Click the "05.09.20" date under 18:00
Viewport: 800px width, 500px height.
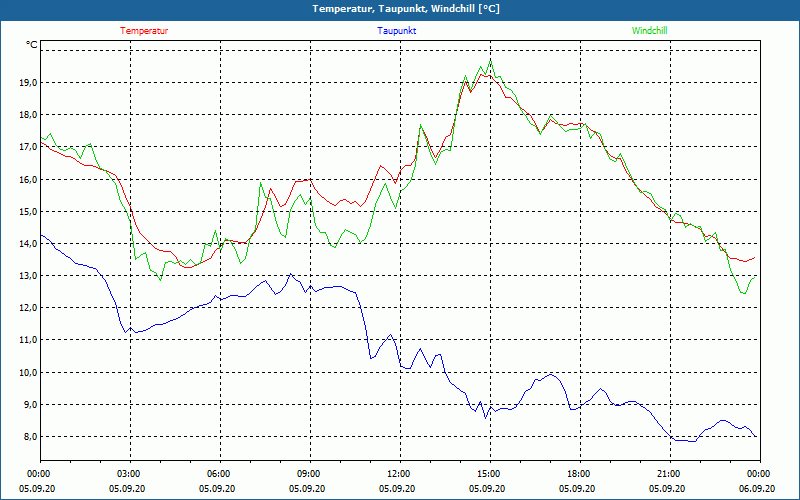(x=577, y=489)
